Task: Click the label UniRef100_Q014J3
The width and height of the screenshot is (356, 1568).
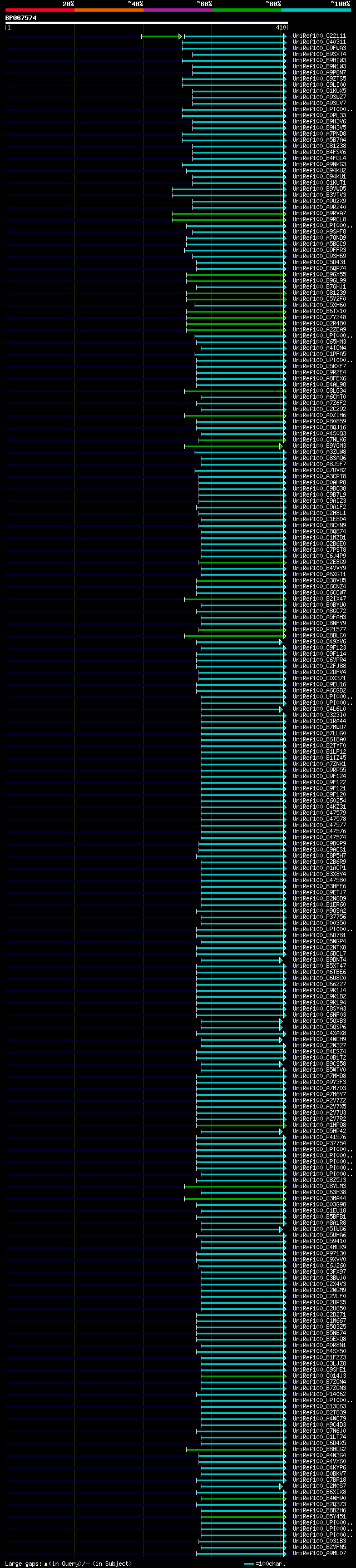Action: 319,1376
